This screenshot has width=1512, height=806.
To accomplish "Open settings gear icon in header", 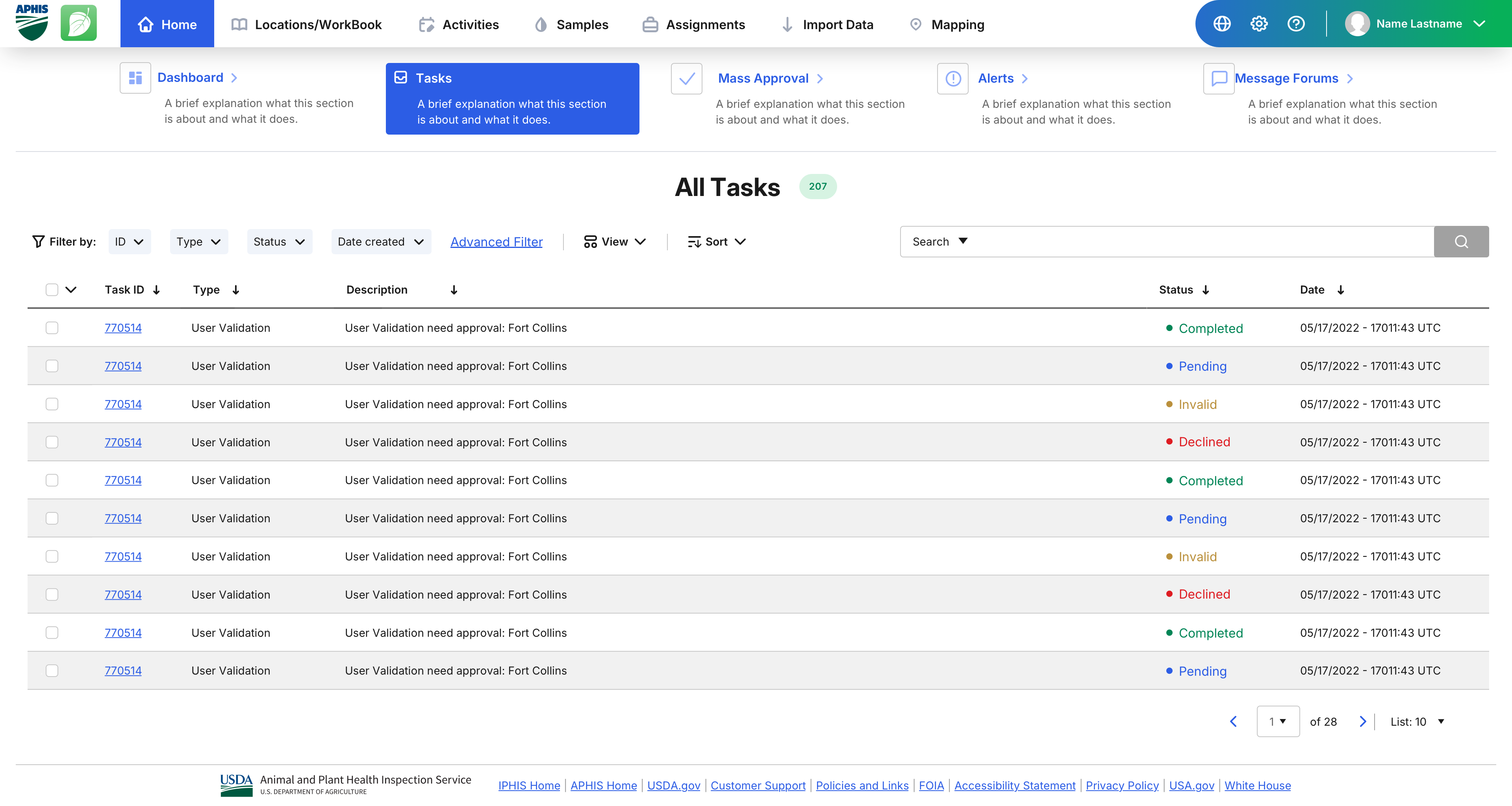I will coord(1259,24).
